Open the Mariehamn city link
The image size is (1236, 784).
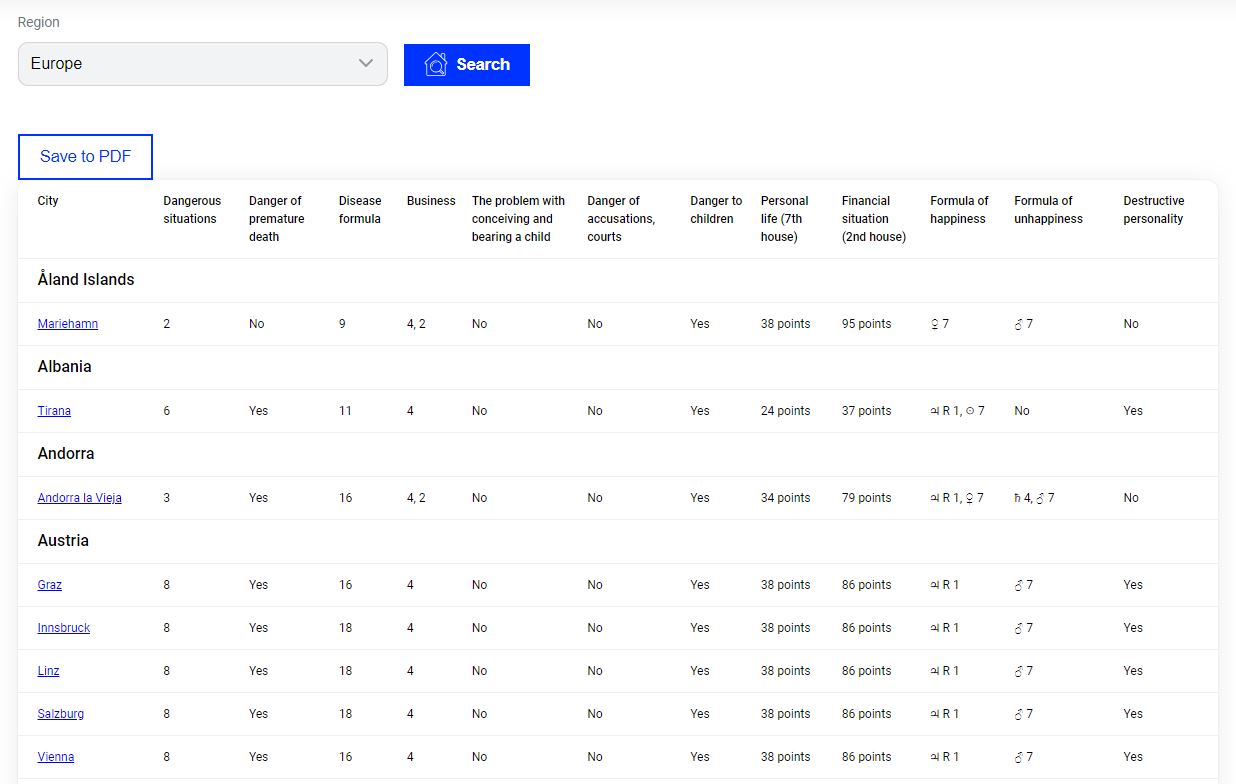[68, 324]
